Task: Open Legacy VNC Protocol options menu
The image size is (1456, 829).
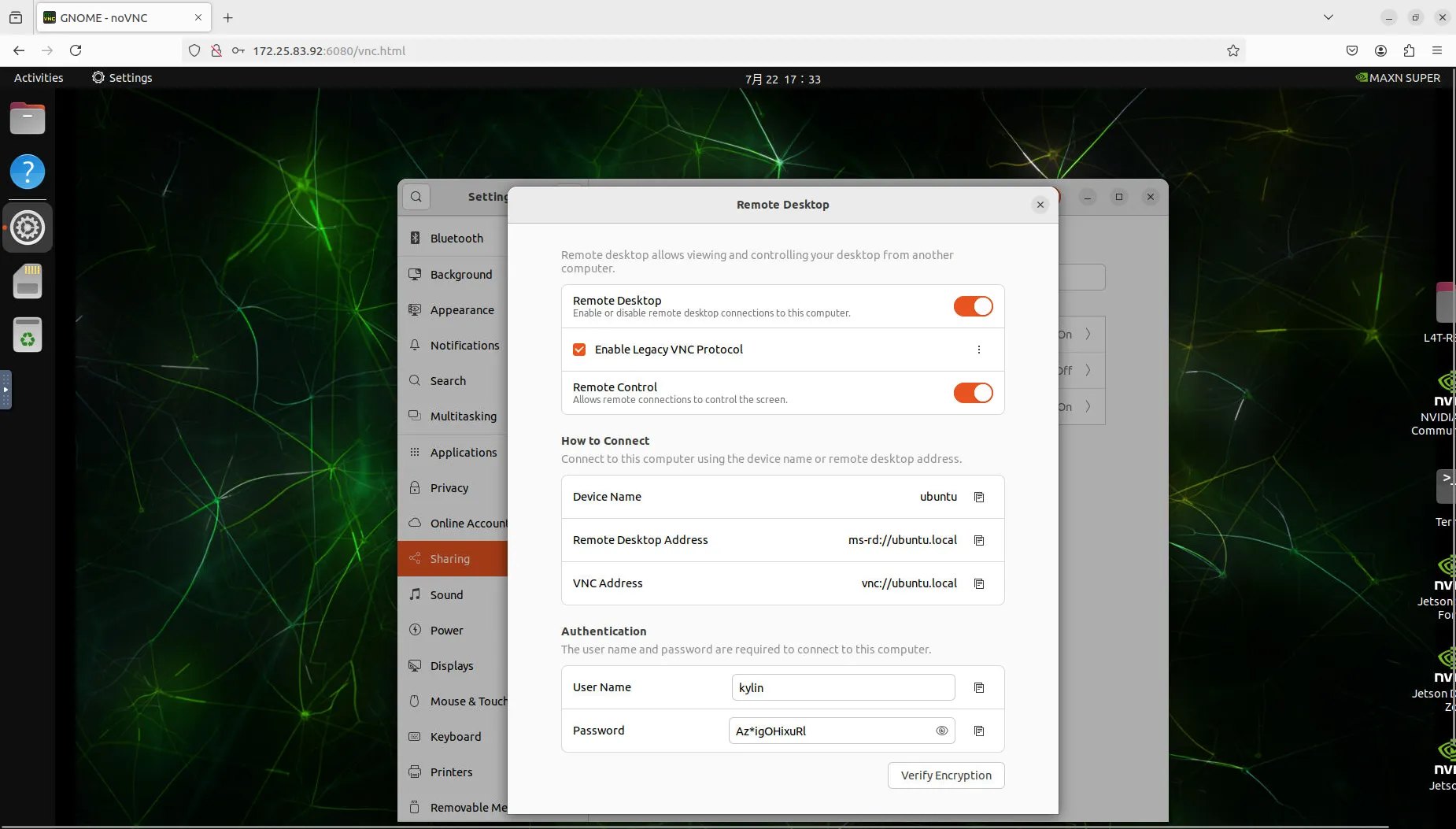Action: pos(979,350)
